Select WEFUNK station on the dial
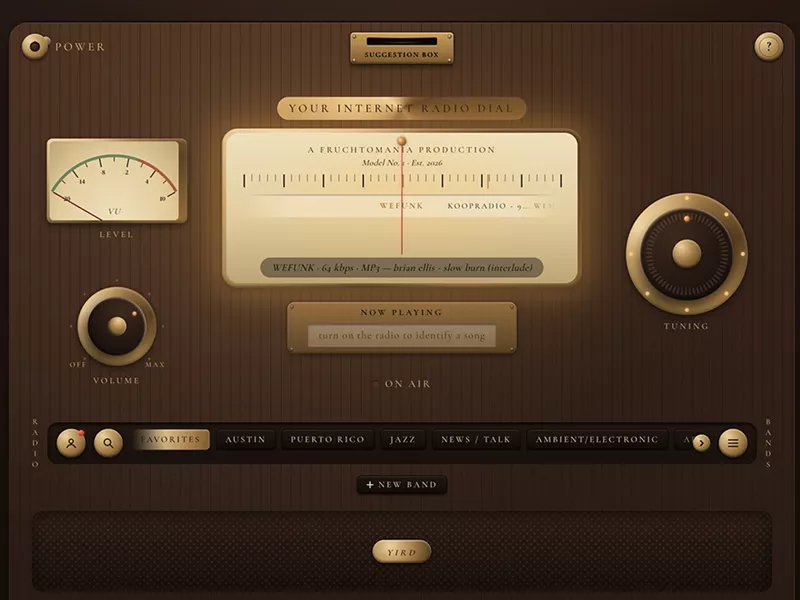 402,206
